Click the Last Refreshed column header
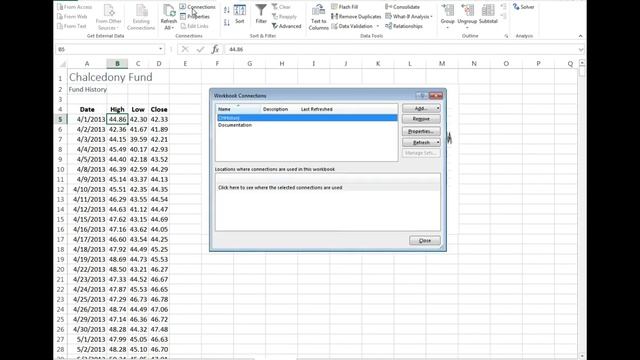Screen dimensions: 640x360 [317, 109]
